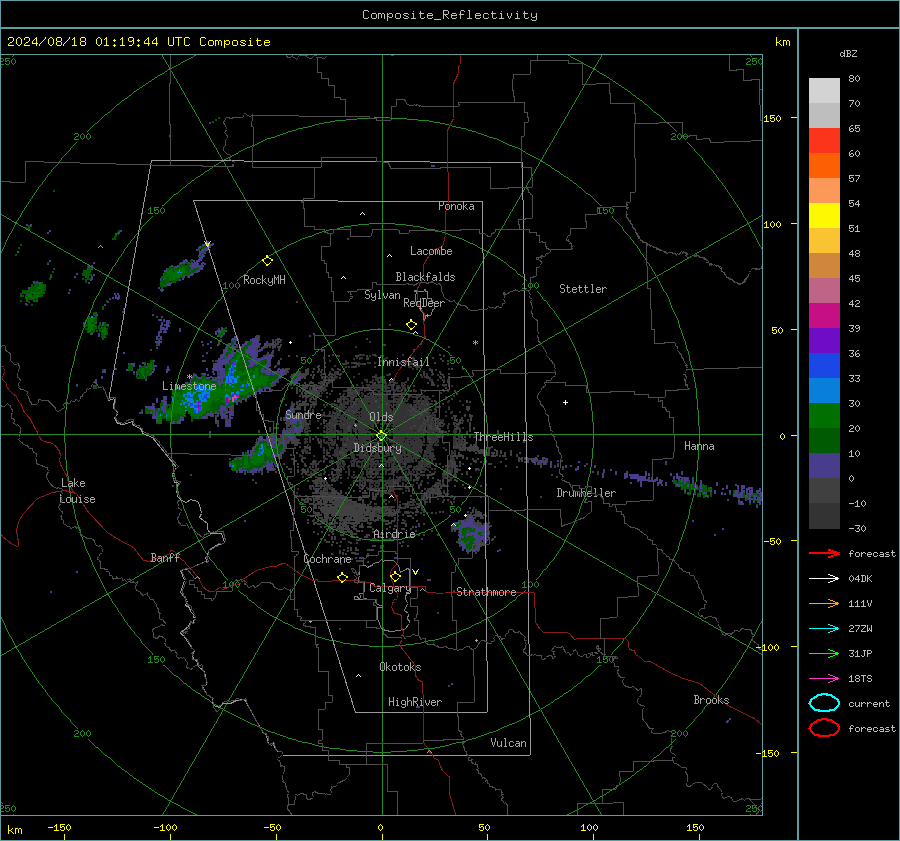Click the Sundre town label
900x841 pixels.
click(x=303, y=414)
